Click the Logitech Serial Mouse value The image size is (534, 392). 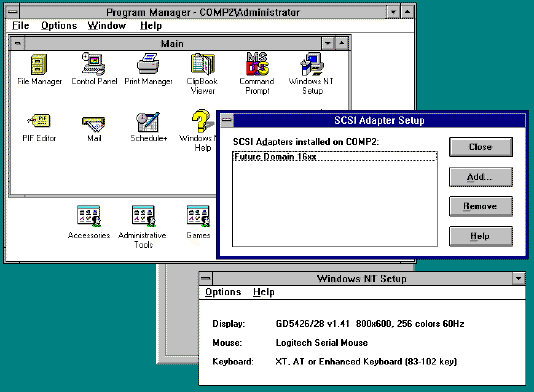pos(322,343)
